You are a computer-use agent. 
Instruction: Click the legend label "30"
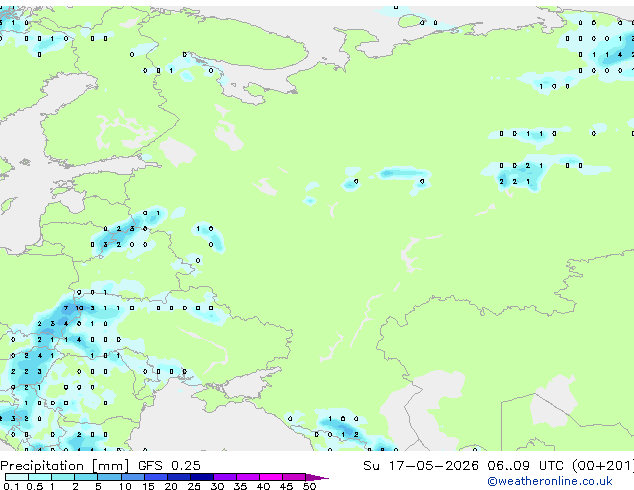(x=217, y=486)
